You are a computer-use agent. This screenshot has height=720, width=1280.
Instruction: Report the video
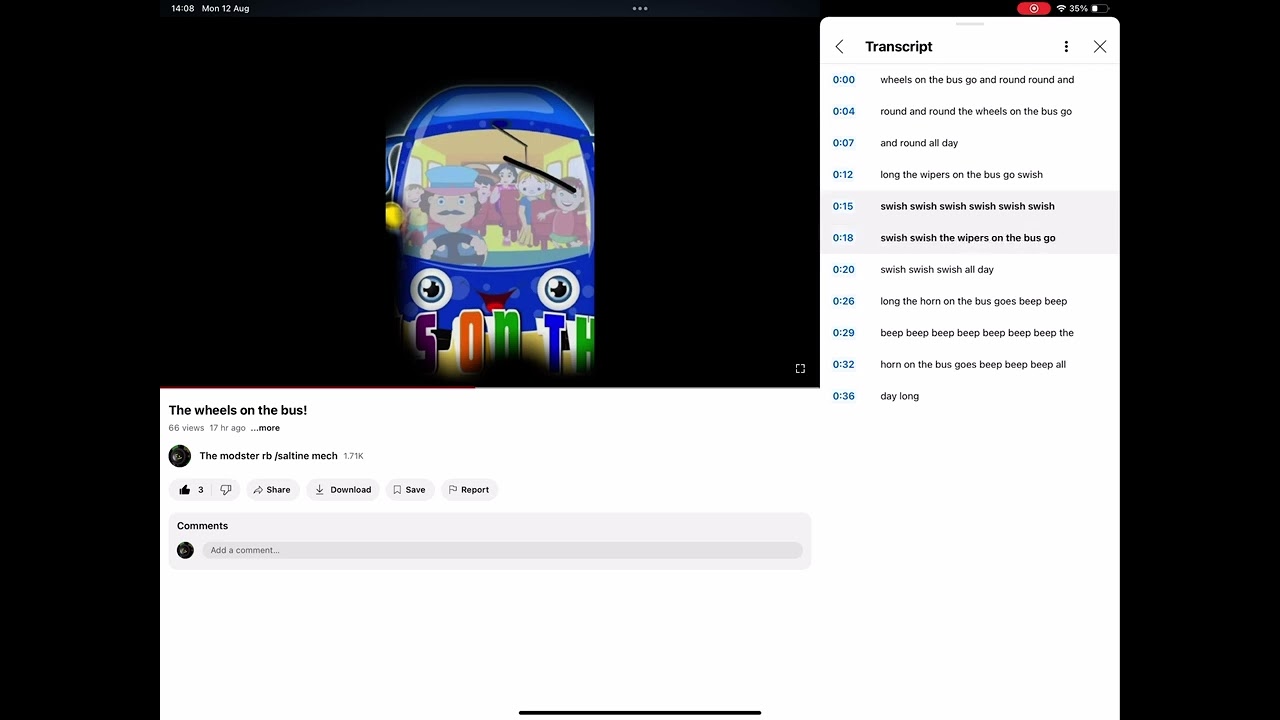[x=469, y=490]
